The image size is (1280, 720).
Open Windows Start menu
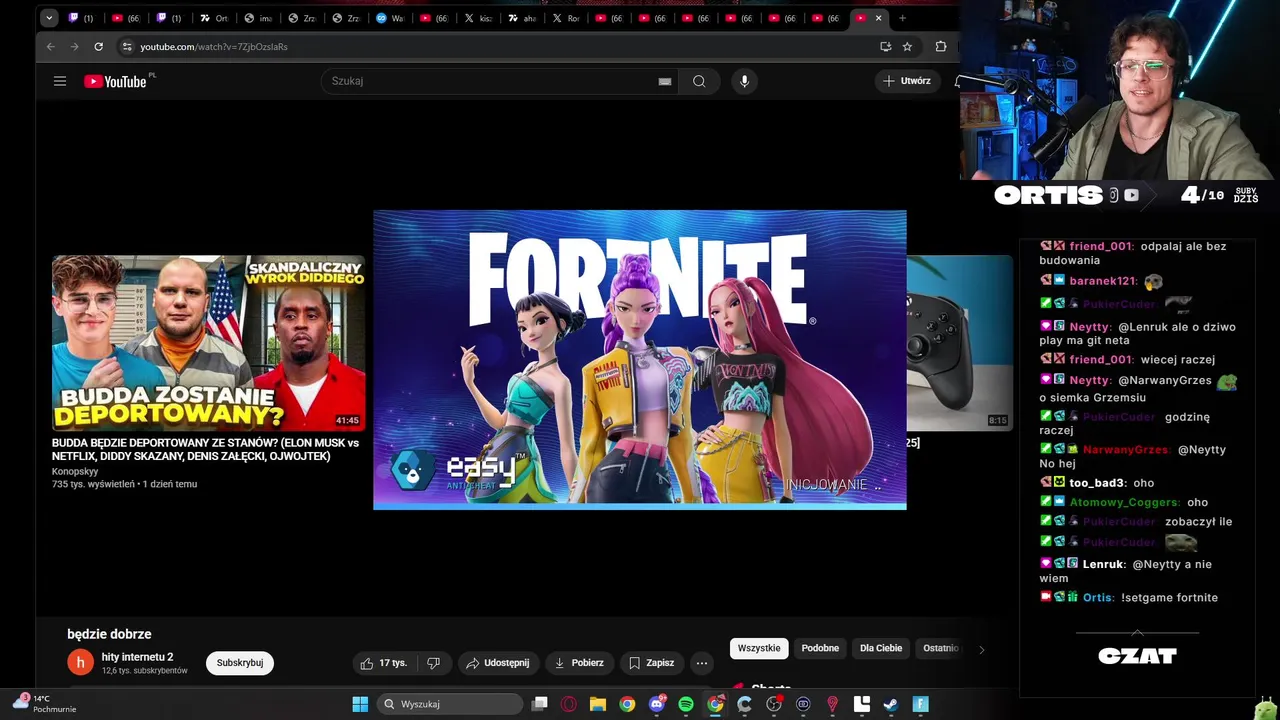[360, 704]
